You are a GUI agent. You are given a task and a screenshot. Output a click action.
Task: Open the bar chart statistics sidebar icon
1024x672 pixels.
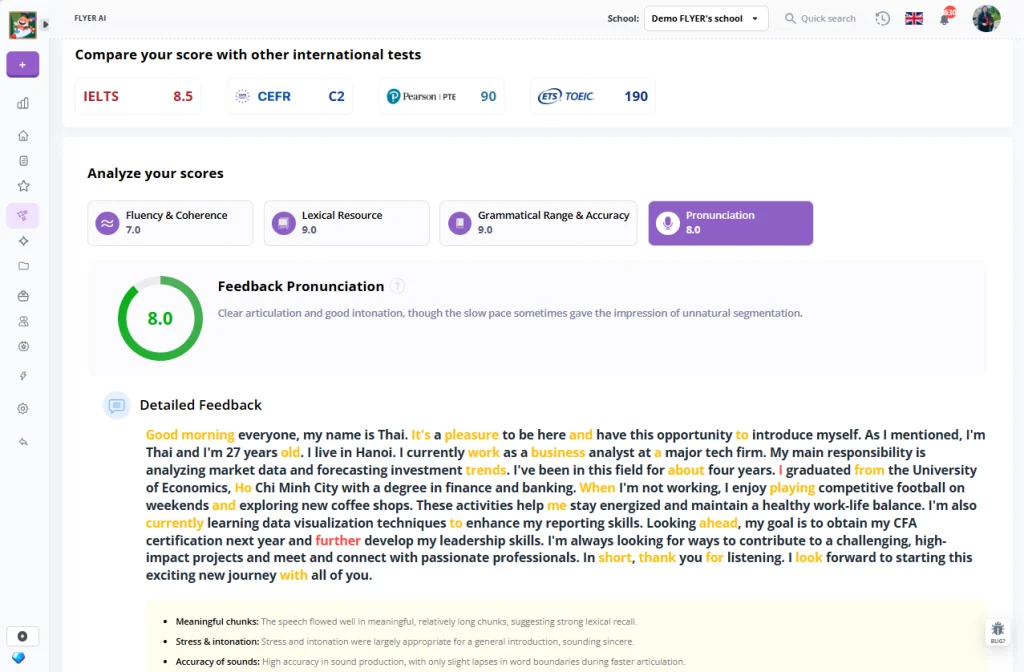point(23,103)
